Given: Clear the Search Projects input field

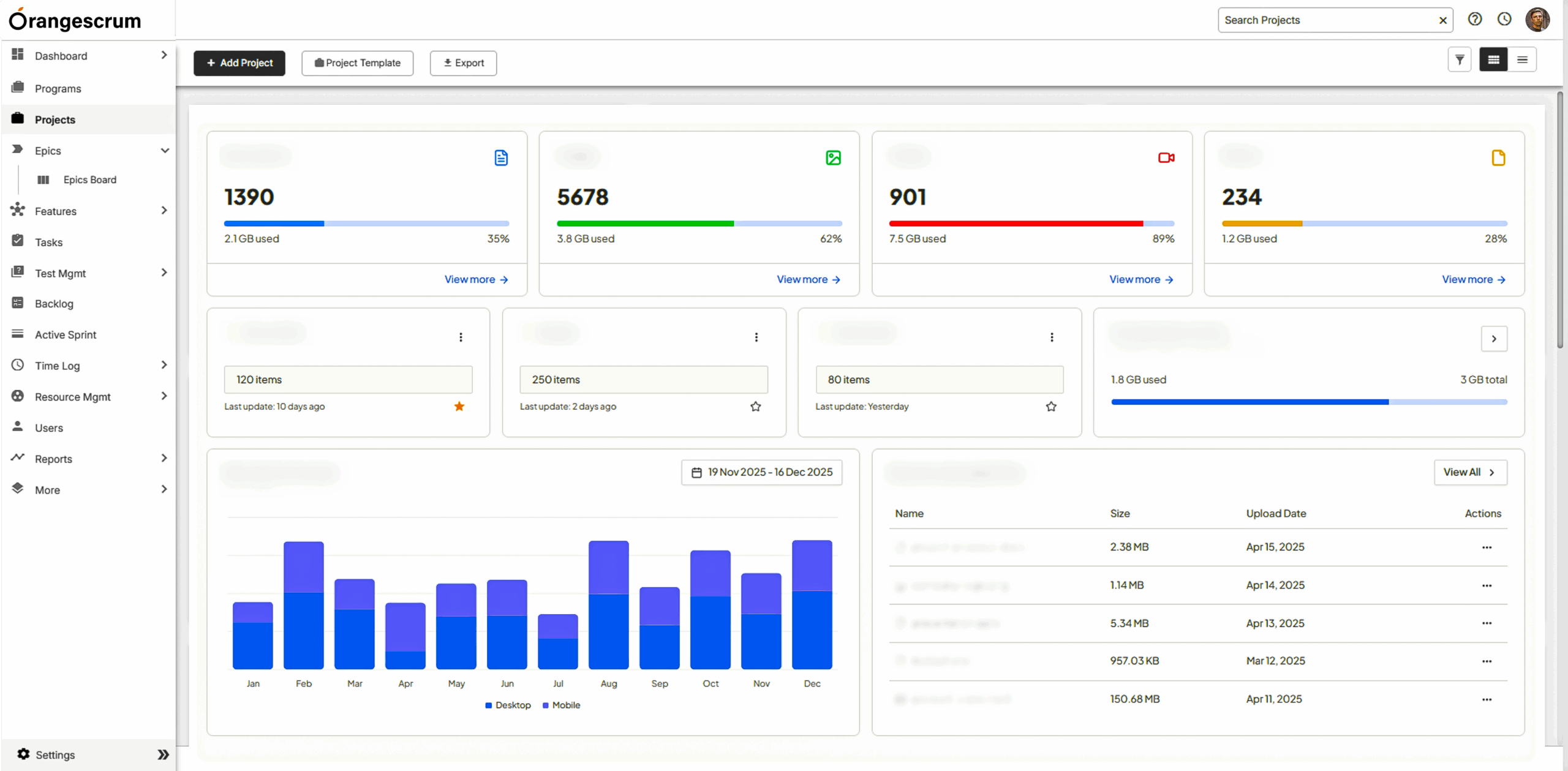Looking at the screenshot, I should (x=1443, y=20).
